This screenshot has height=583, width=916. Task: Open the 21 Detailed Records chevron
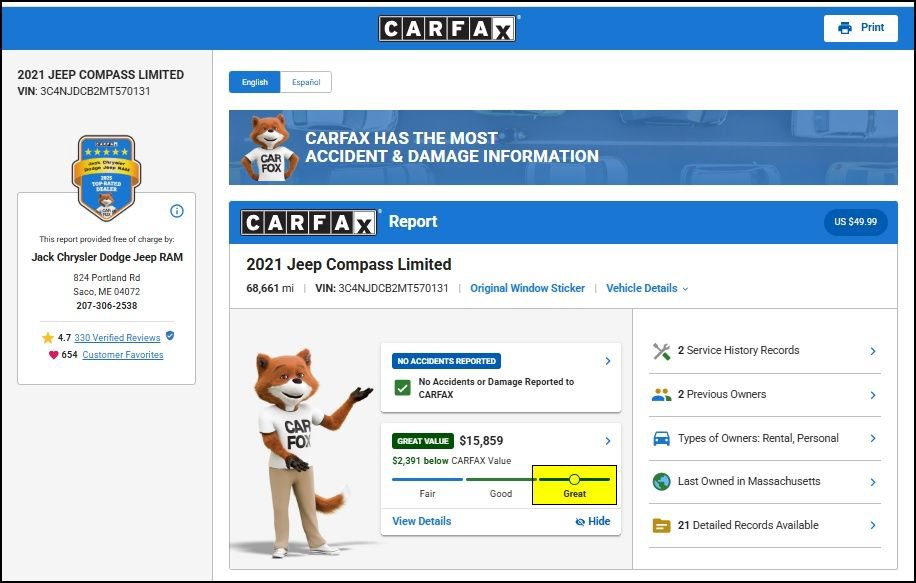click(x=873, y=525)
